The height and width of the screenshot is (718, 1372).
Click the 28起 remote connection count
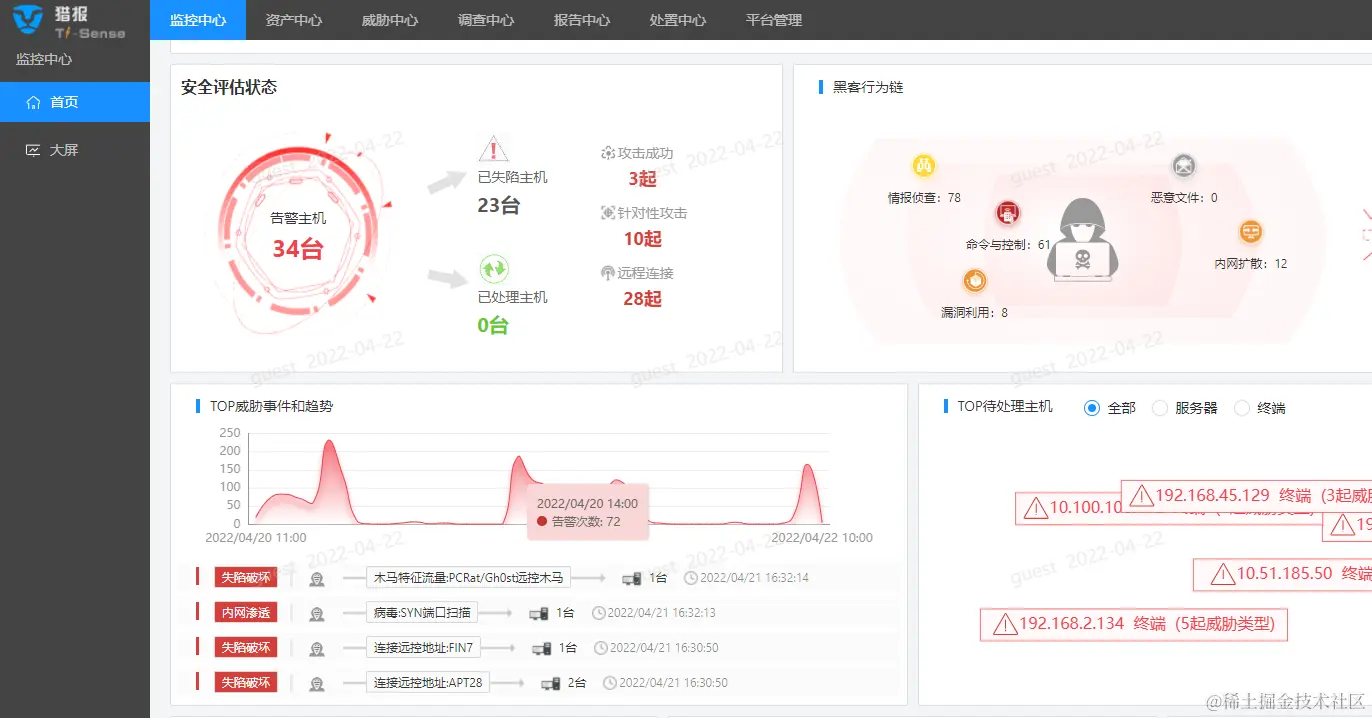(x=642, y=299)
